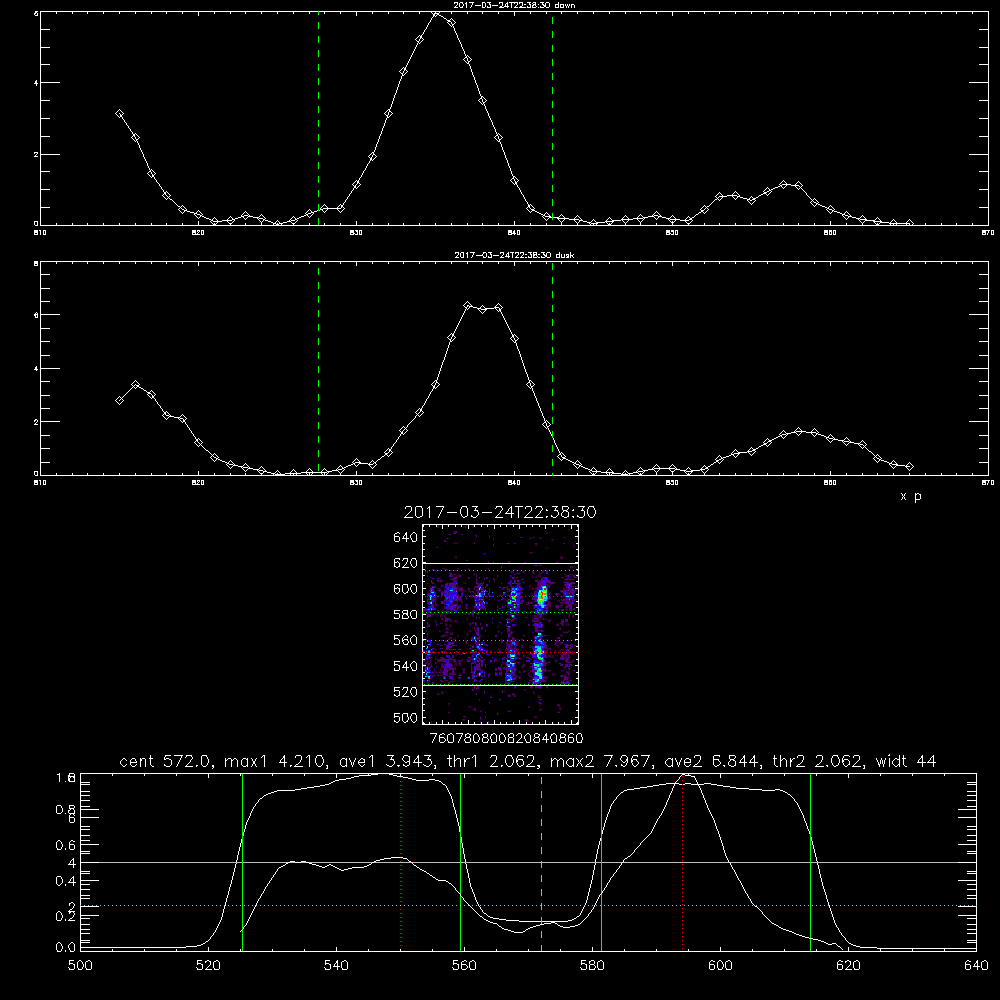The height and width of the screenshot is (1000, 1000).
Task: Click the green vertical line near 559 in the bottom plot
Action: point(460,861)
